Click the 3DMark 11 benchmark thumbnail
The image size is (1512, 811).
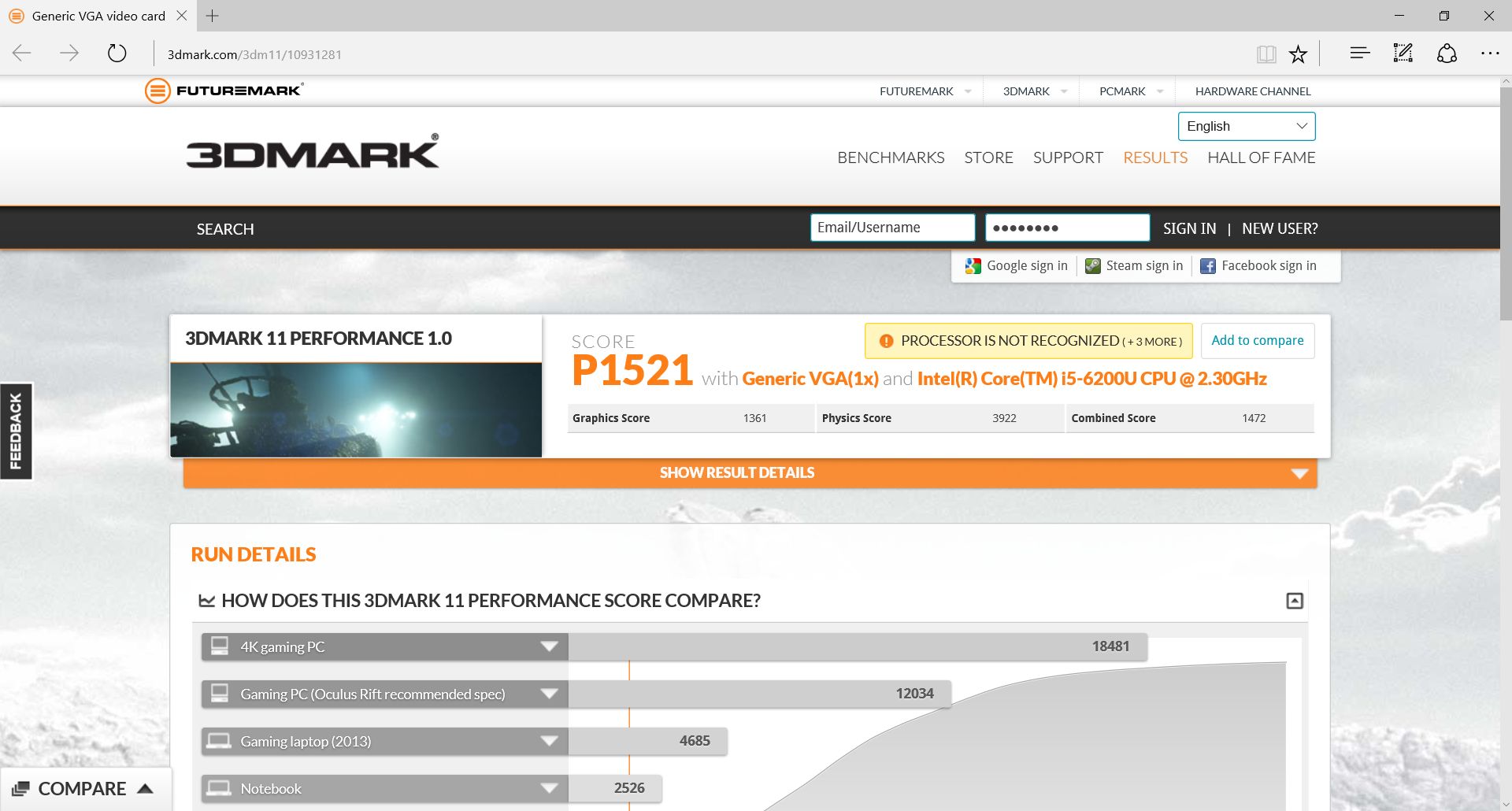tap(356, 410)
